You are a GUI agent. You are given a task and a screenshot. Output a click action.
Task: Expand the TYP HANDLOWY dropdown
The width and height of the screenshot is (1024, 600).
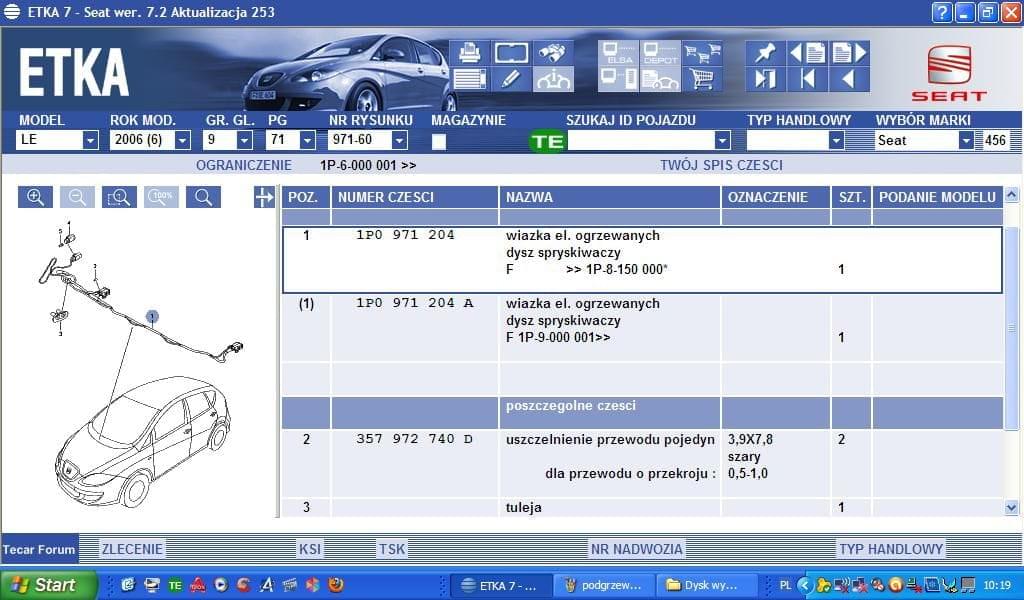click(x=836, y=140)
